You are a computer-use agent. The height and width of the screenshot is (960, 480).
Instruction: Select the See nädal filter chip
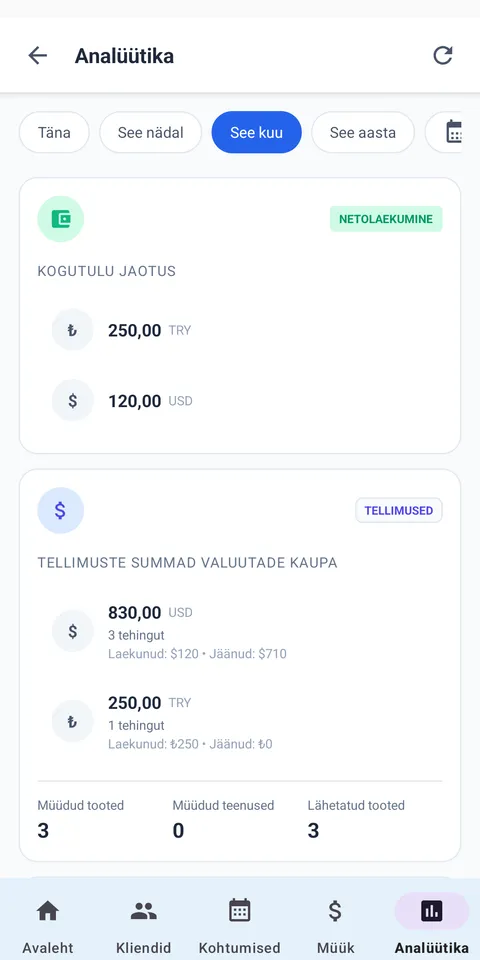pyautogui.click(x=151, y=132)
